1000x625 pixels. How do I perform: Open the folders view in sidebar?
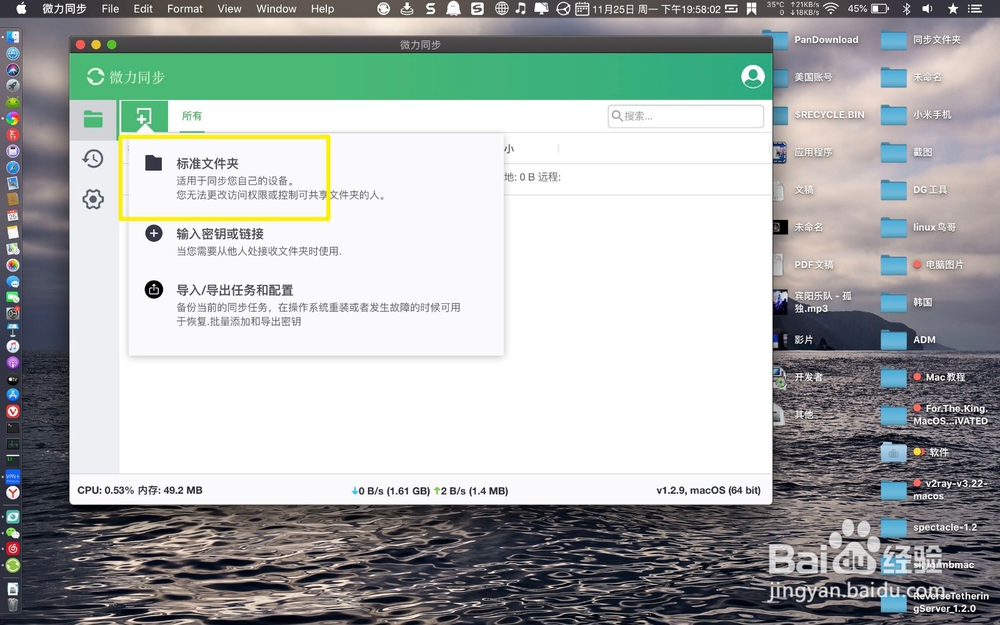(x=93, y=119)
